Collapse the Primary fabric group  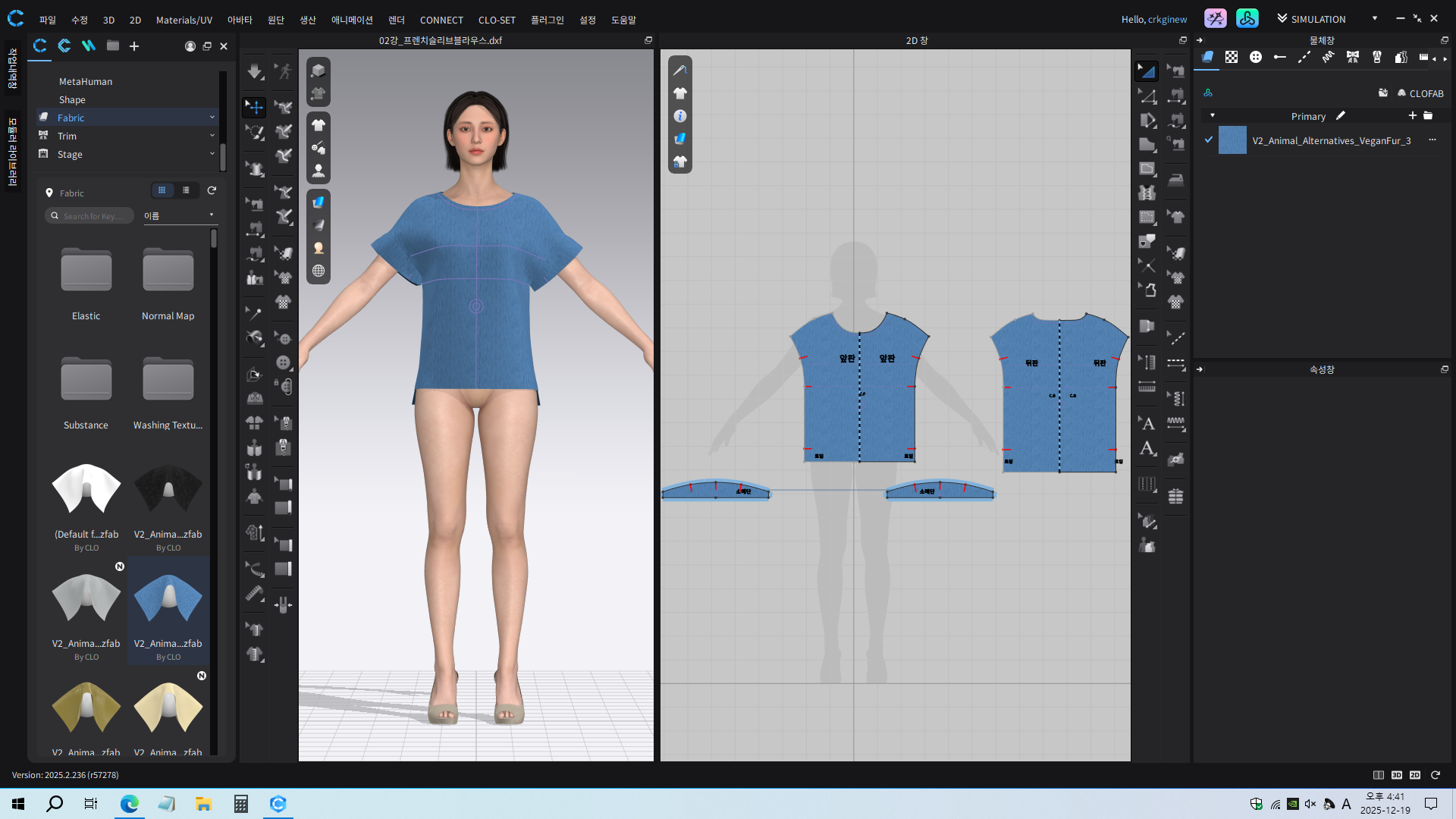(x=1213, y=116)
